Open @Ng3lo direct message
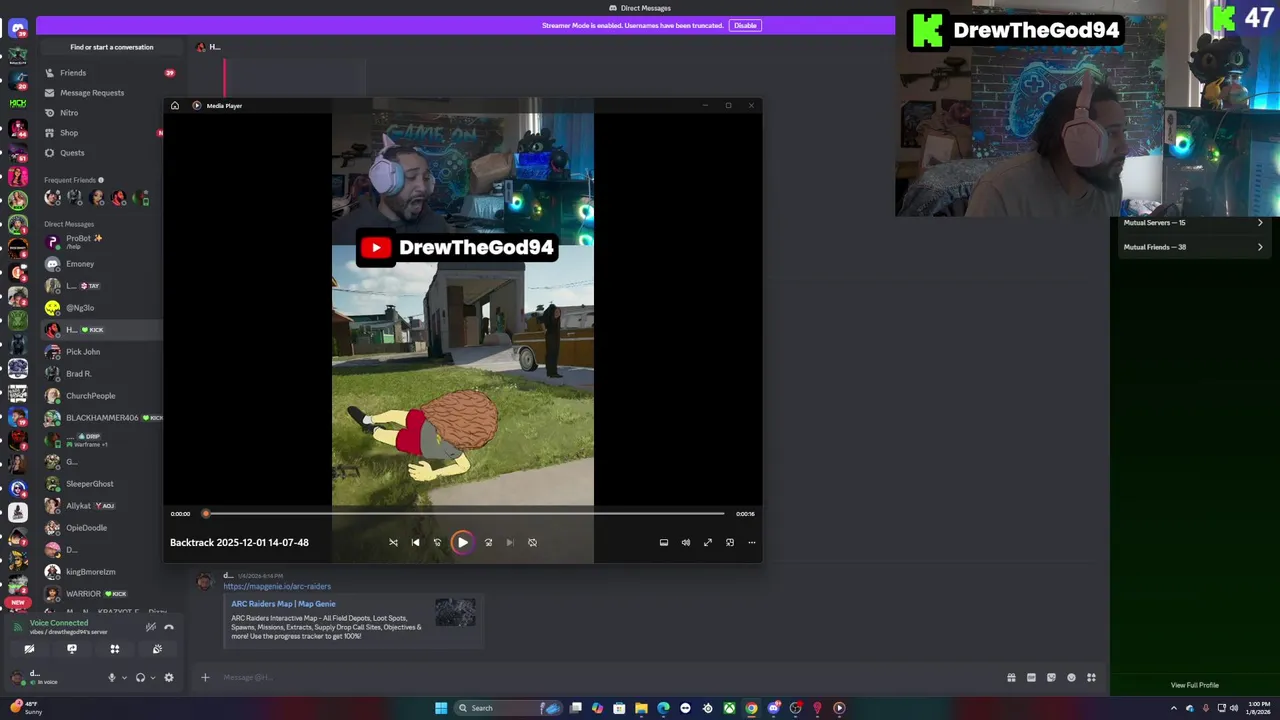Viewport: 1280px width, 720px height. click(100, 308)
